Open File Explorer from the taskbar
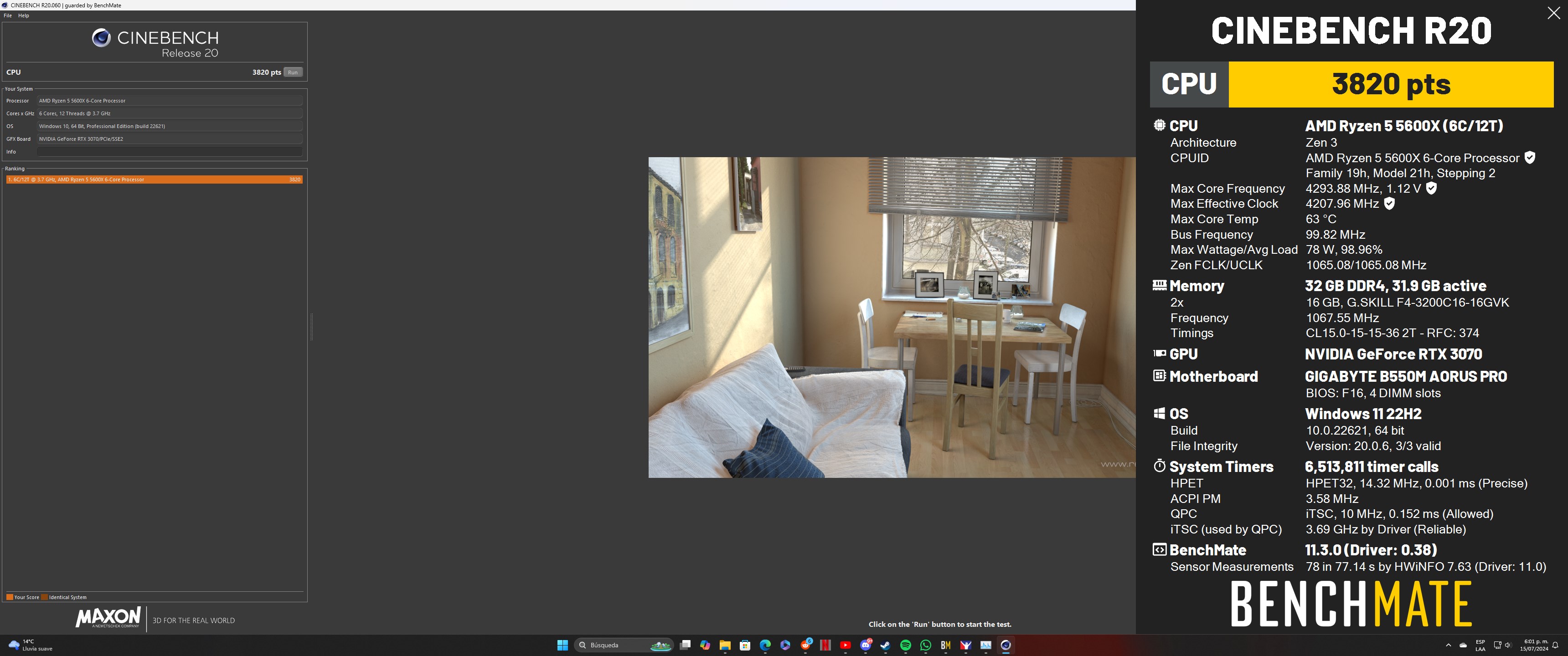Image resolution: width=1568 pixels, height=656 pixels. pos(725,645)
